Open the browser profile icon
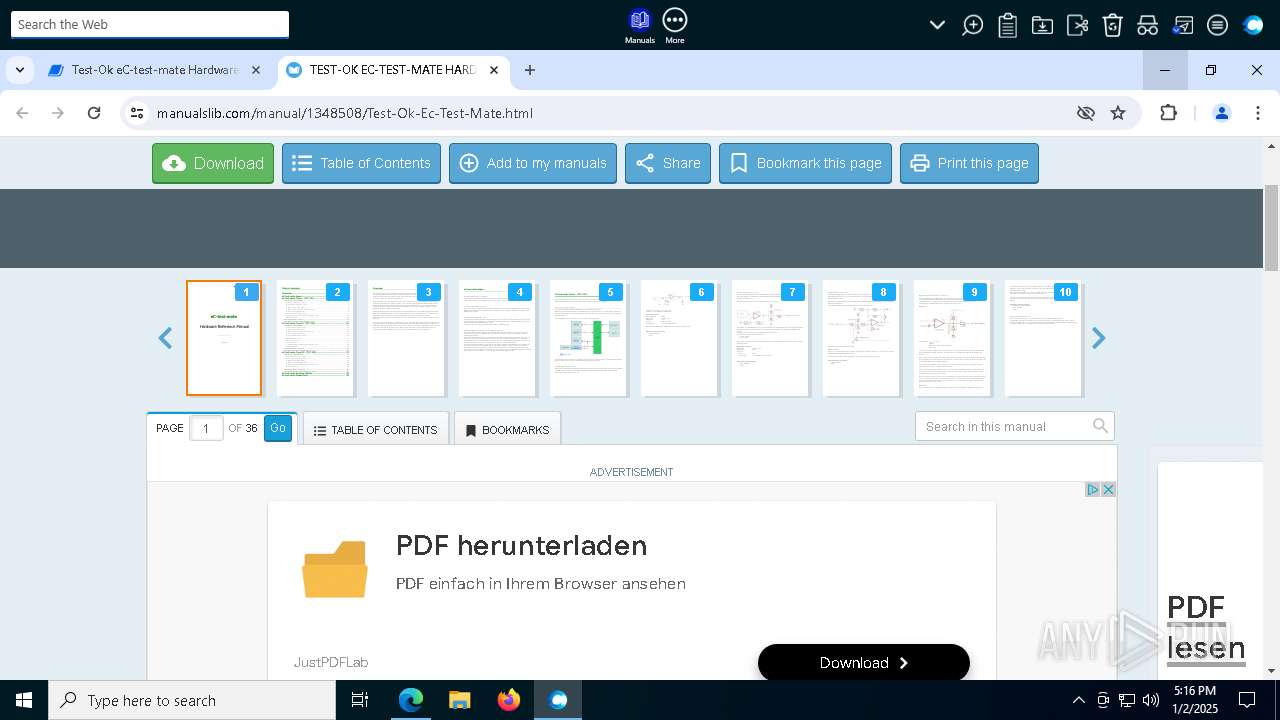This screenshot has height=720, width=1280. tap(1221, 113)
